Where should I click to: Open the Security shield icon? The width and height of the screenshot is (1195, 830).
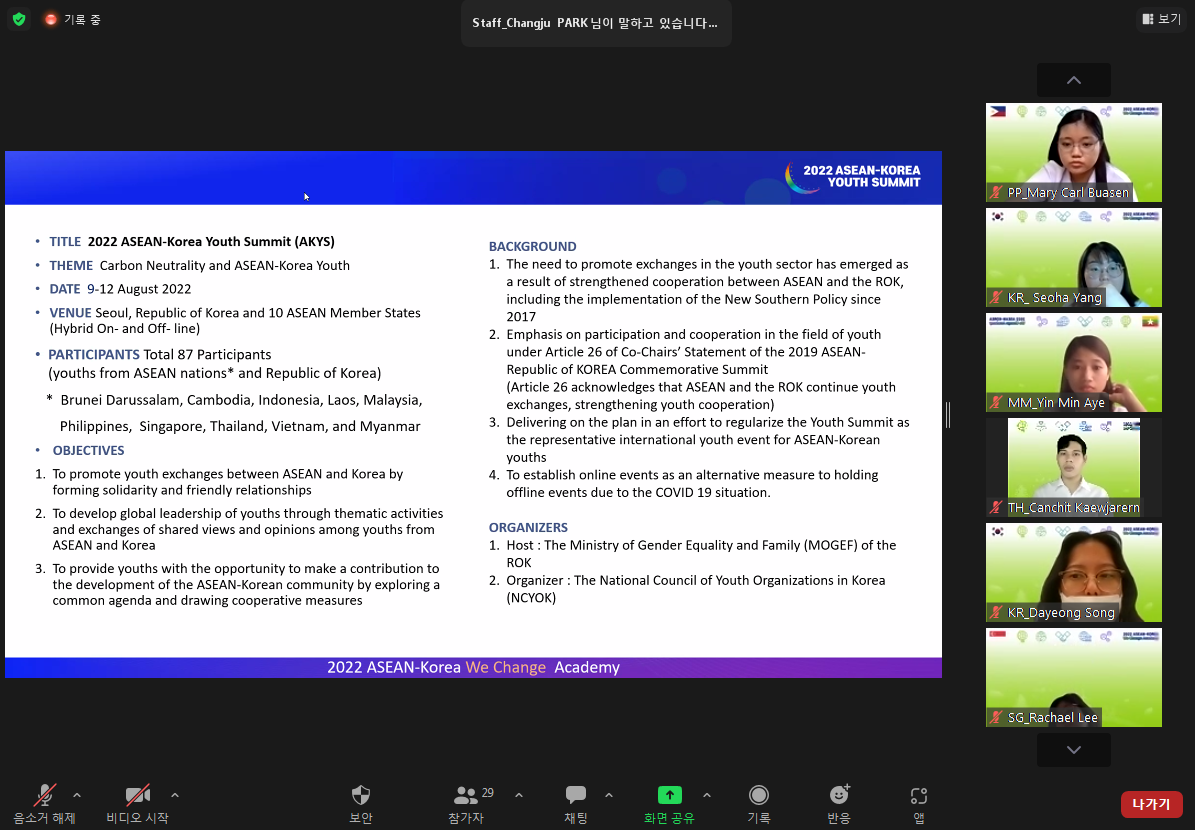(360, 796)
